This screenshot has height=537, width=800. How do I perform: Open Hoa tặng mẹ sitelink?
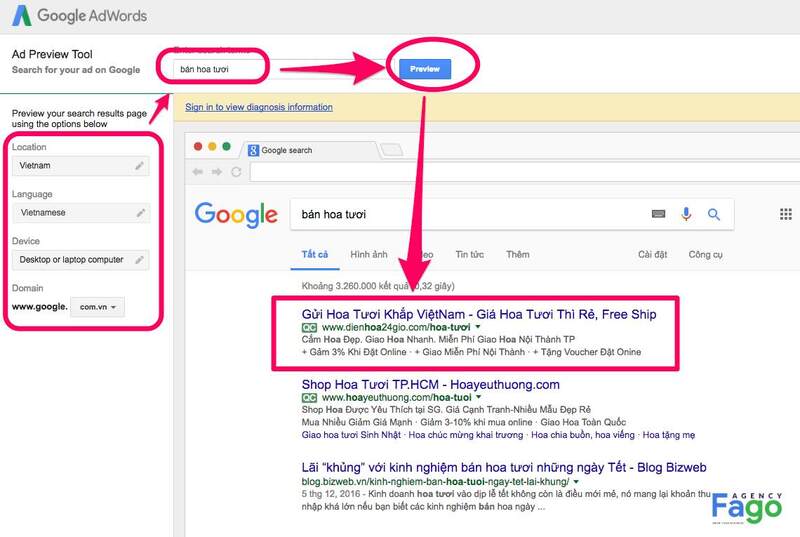point(669,435)
